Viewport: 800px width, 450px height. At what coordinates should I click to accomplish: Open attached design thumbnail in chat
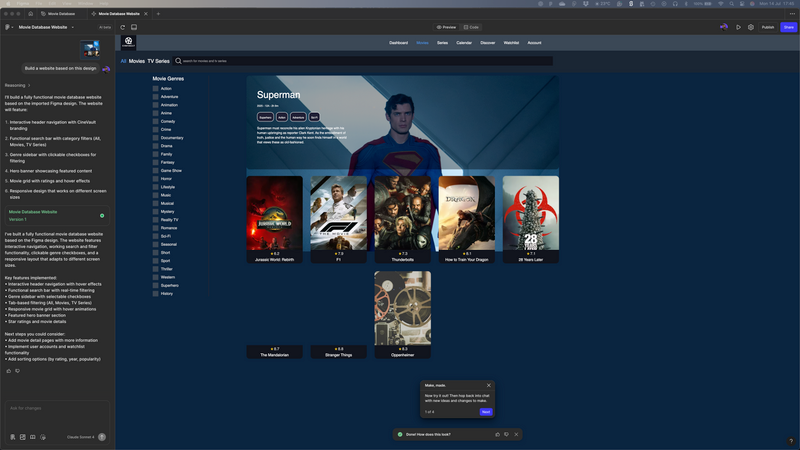90,49
